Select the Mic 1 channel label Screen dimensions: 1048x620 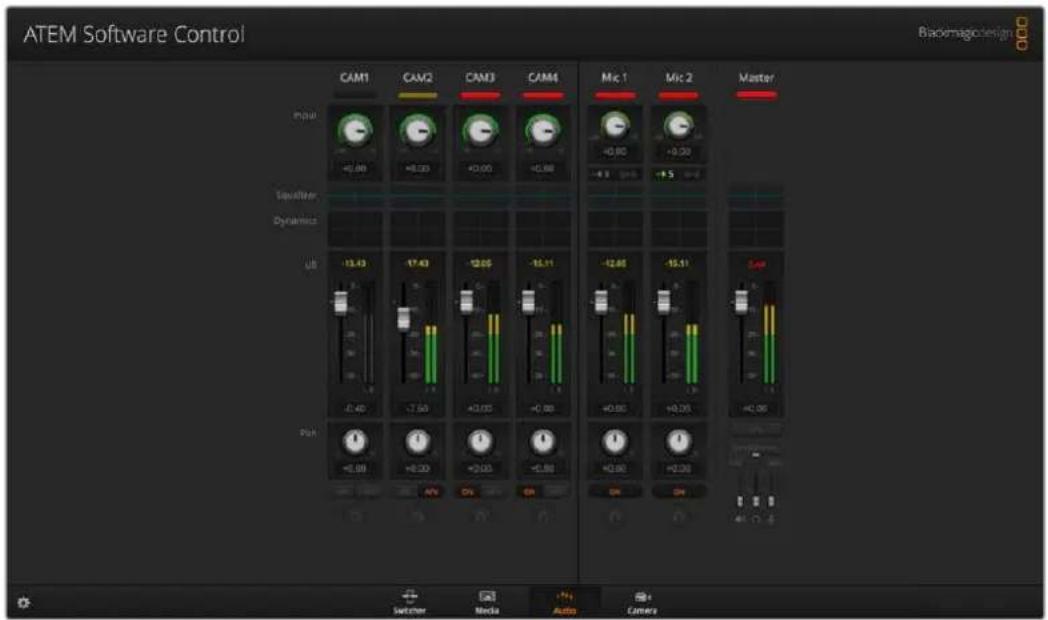pyautogui.click(x=614, y=78)
